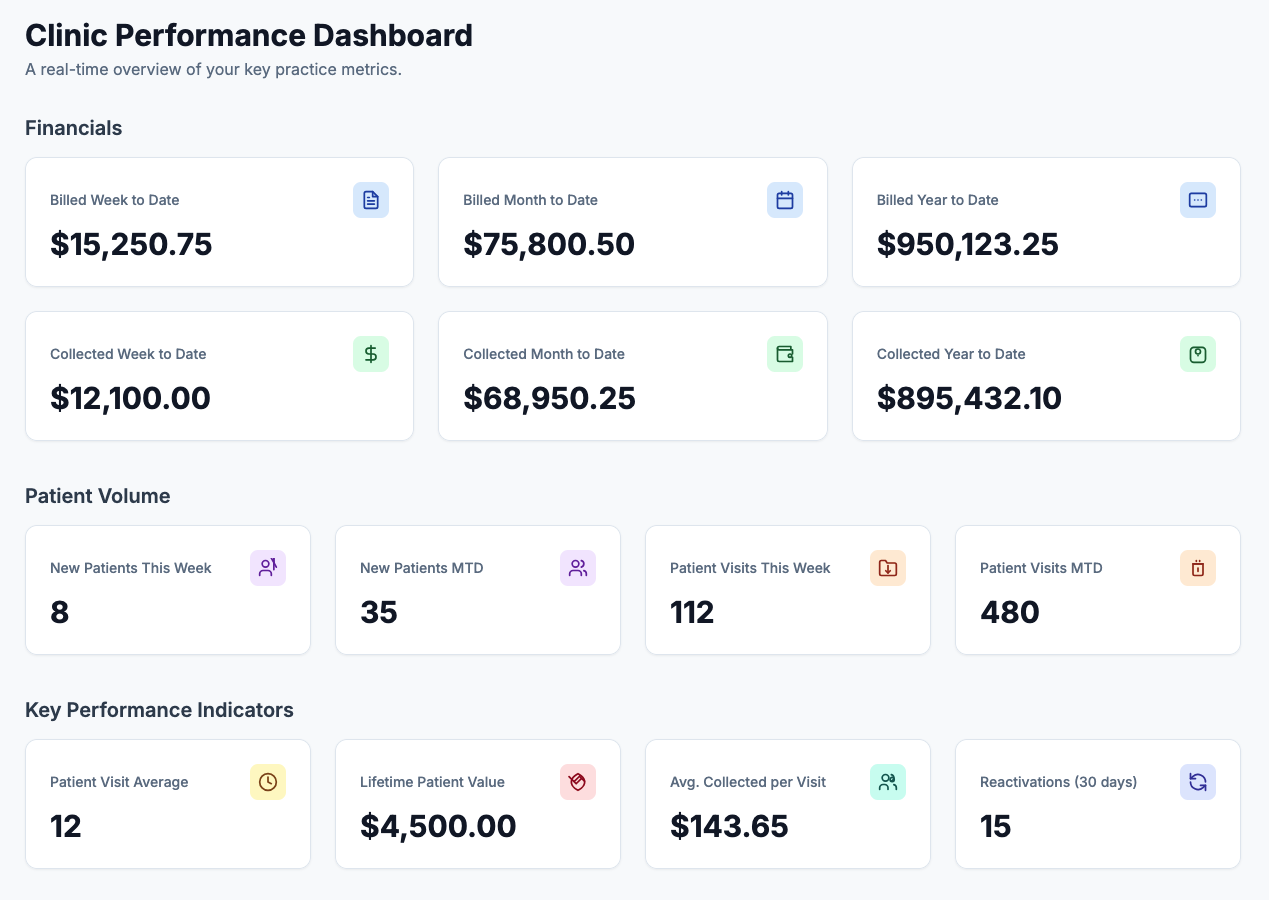Screen dimensions: 1269x900
Task: Click the value 480 under Patient Visits MTD
Action: point(1010,612)
